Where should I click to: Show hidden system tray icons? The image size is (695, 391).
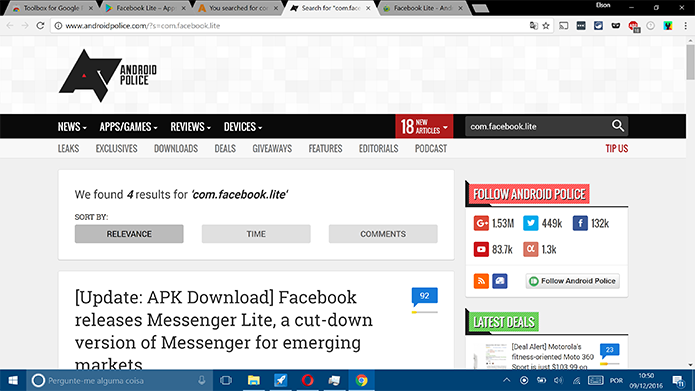click(507, 380)
